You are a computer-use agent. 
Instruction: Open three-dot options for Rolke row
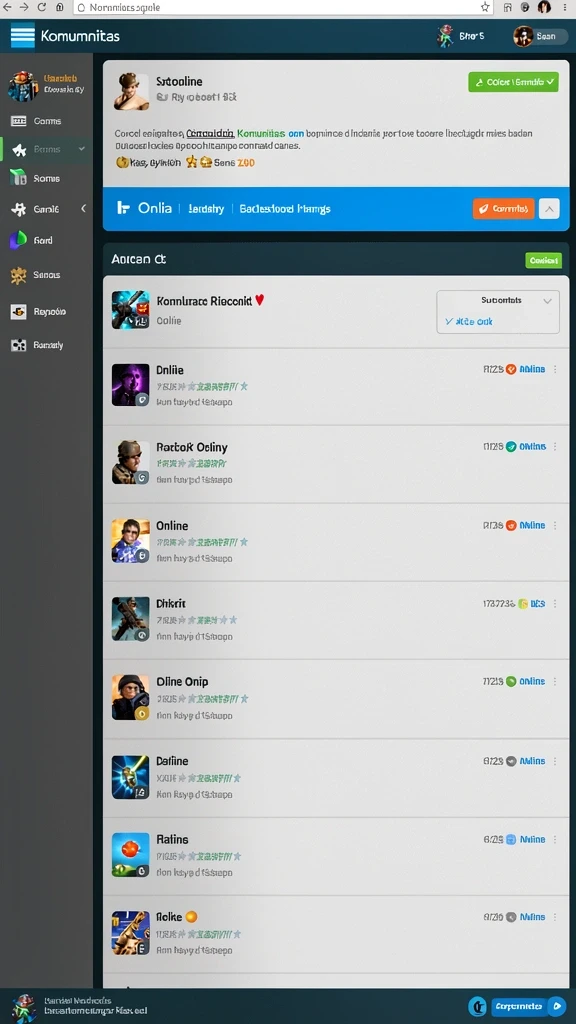point(555,917)
